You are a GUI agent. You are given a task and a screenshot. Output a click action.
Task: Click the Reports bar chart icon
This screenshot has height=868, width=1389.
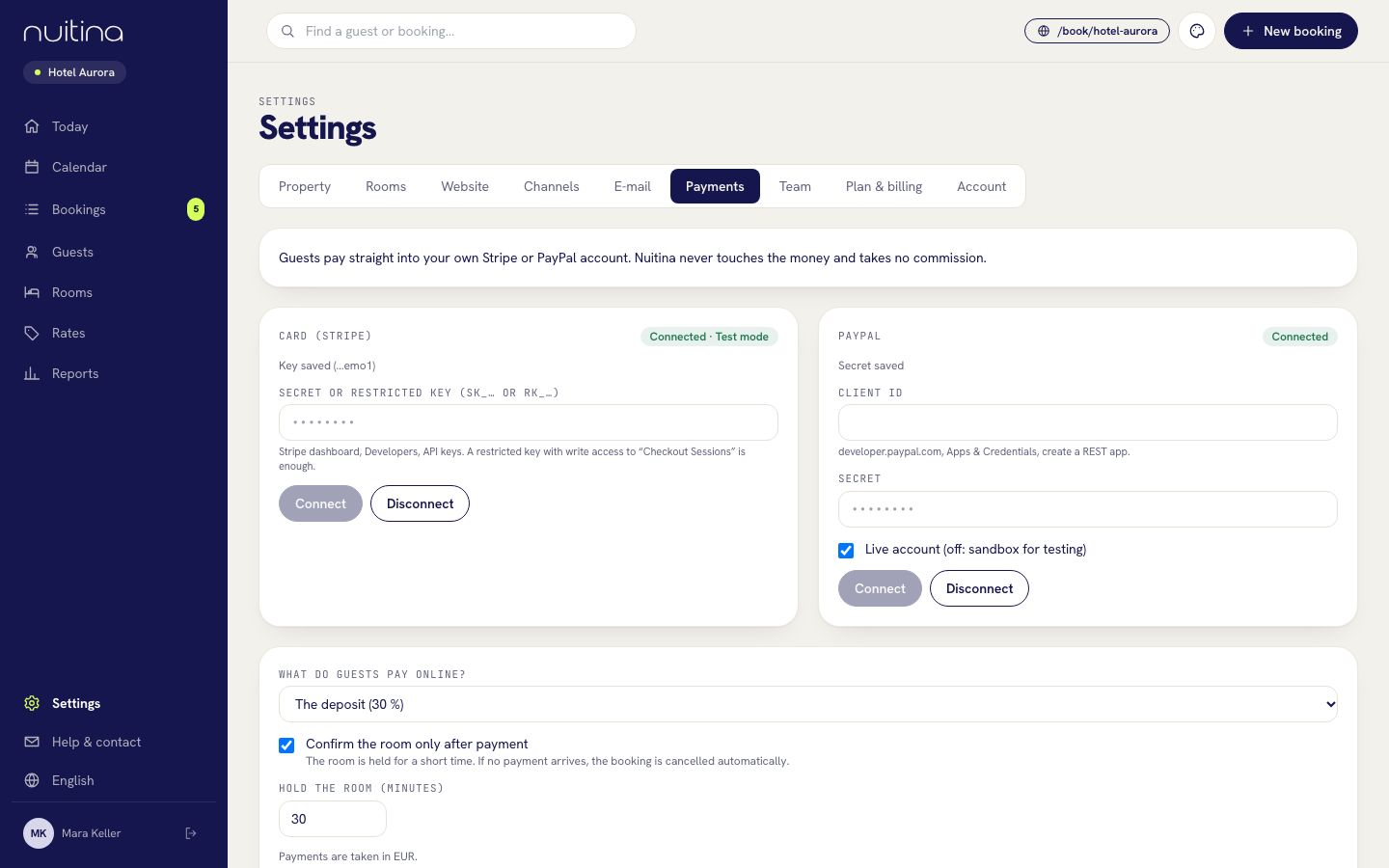(x=32, y=373)
